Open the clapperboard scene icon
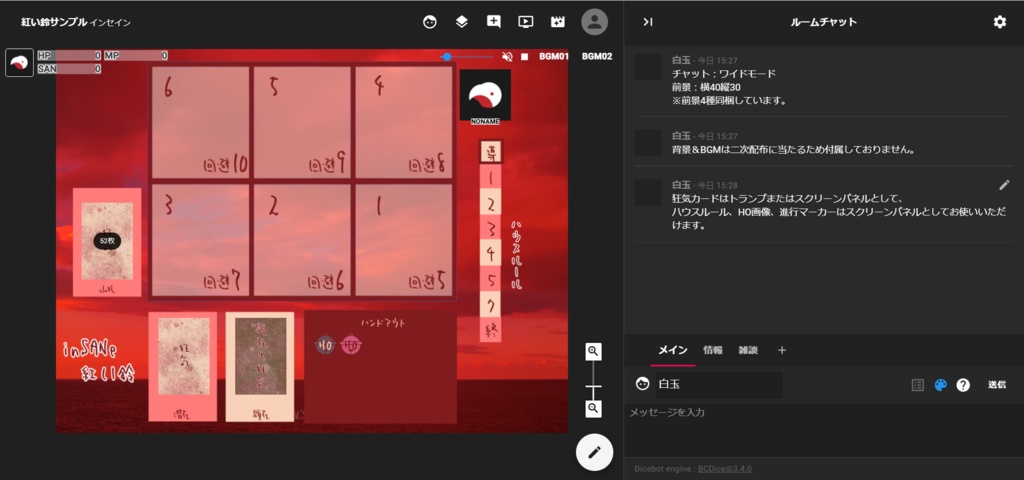This screenshot has width=1024, height=480. [558, 22]
